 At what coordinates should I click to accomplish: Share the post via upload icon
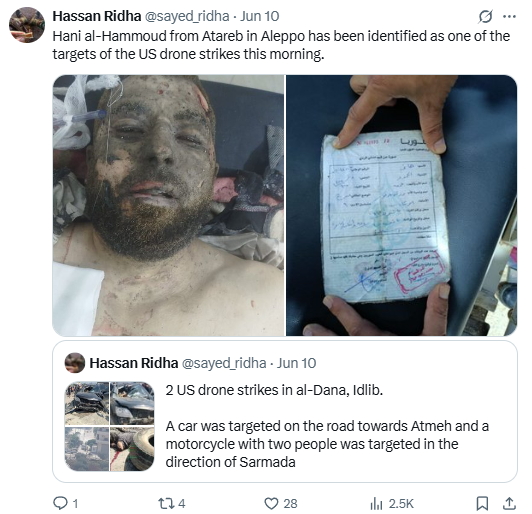(x=509, y=503)
